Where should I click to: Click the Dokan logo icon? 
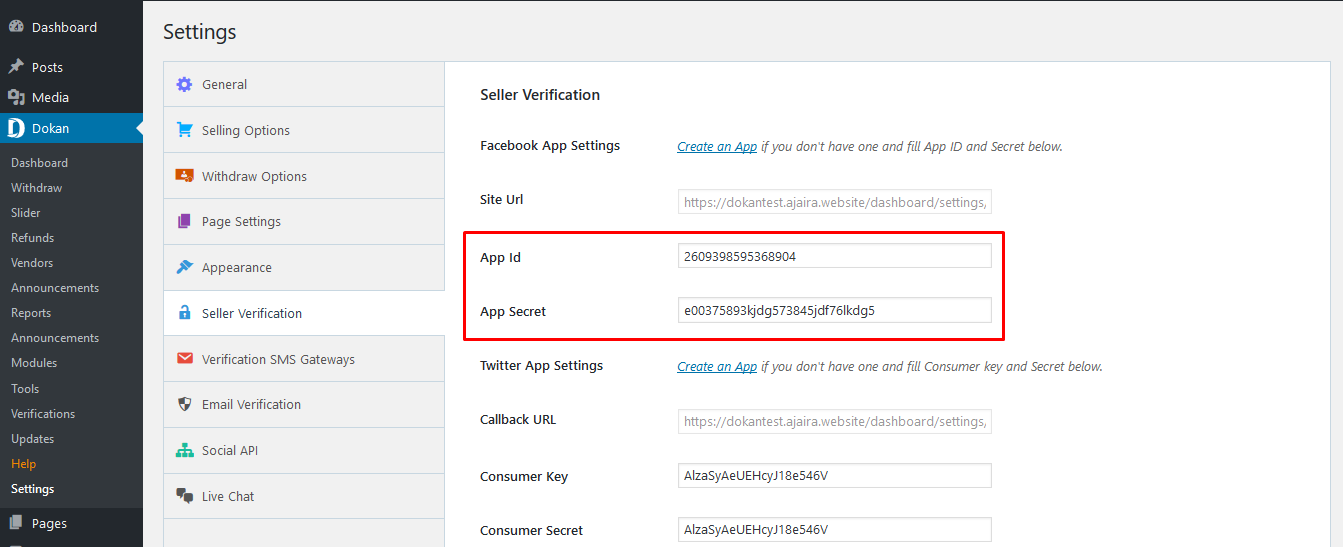16,128
